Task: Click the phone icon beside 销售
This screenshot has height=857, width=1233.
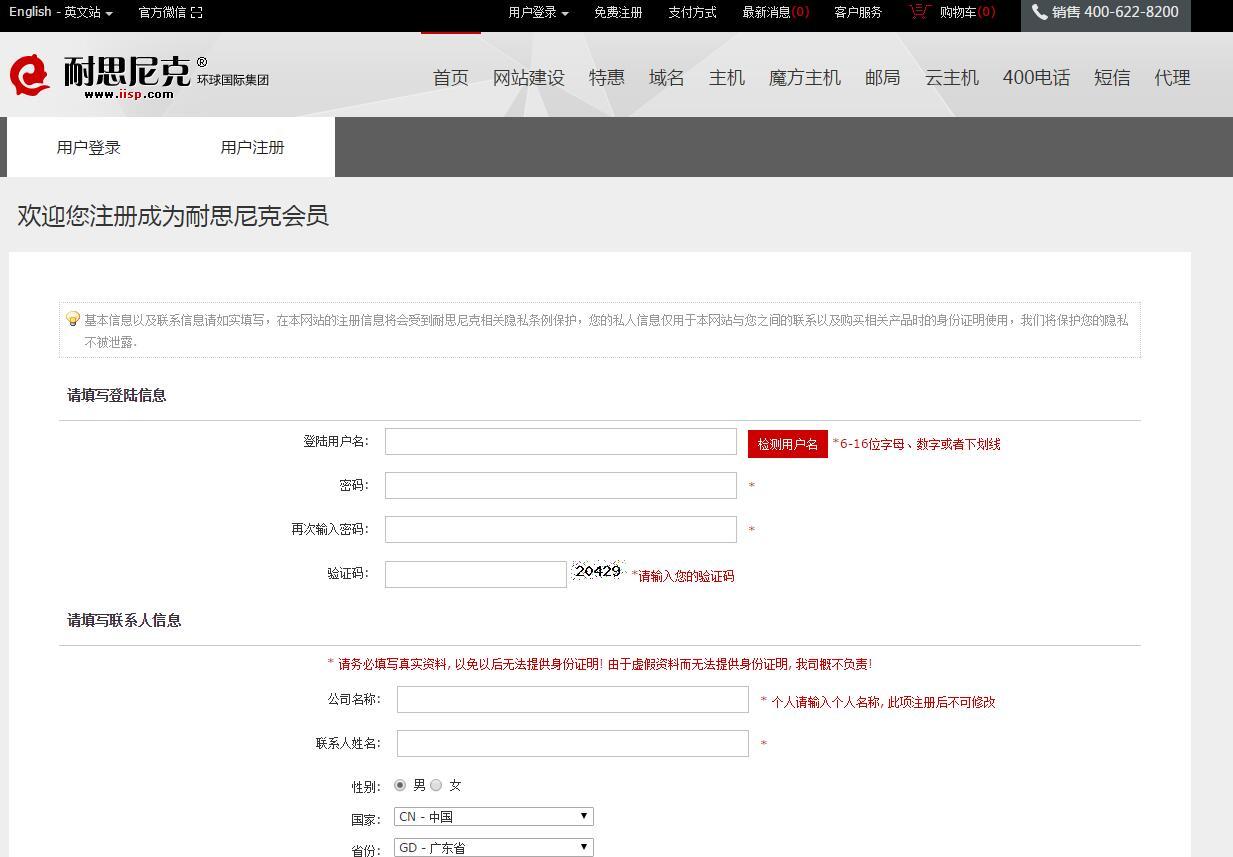Action: click(x=1040, y=12)
